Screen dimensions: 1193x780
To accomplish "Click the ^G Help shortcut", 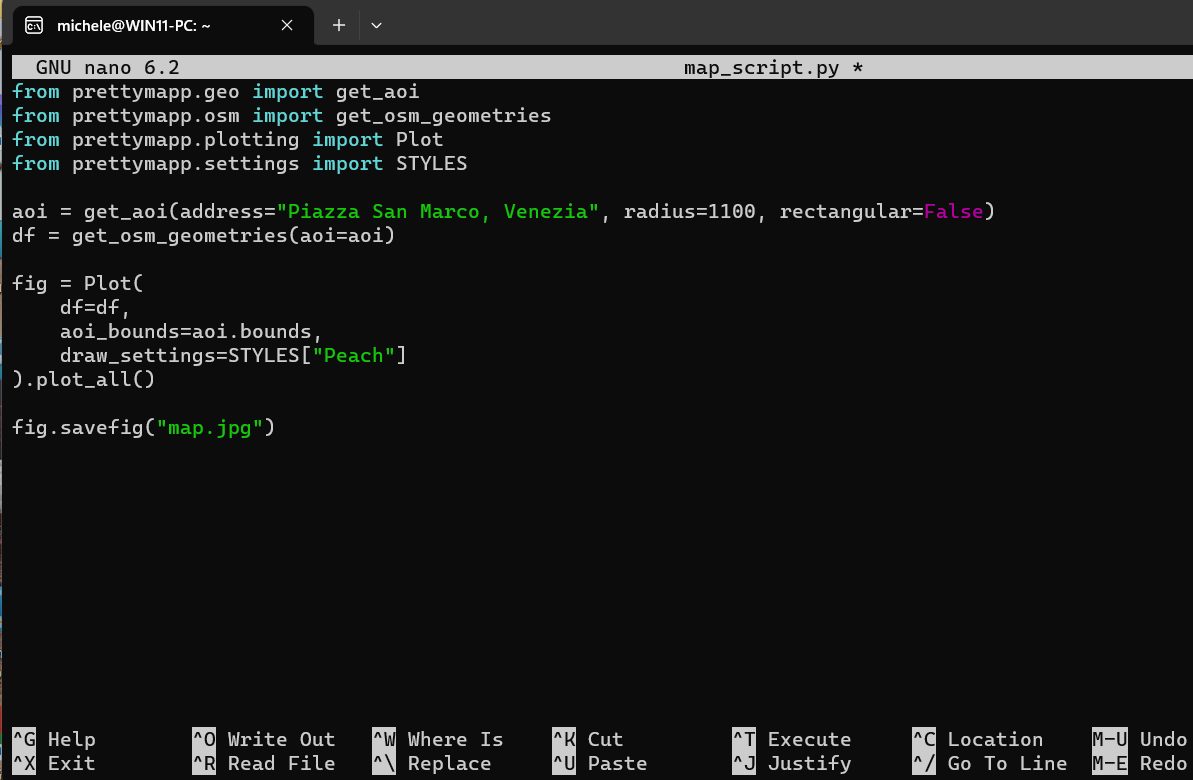I will 54,740.
